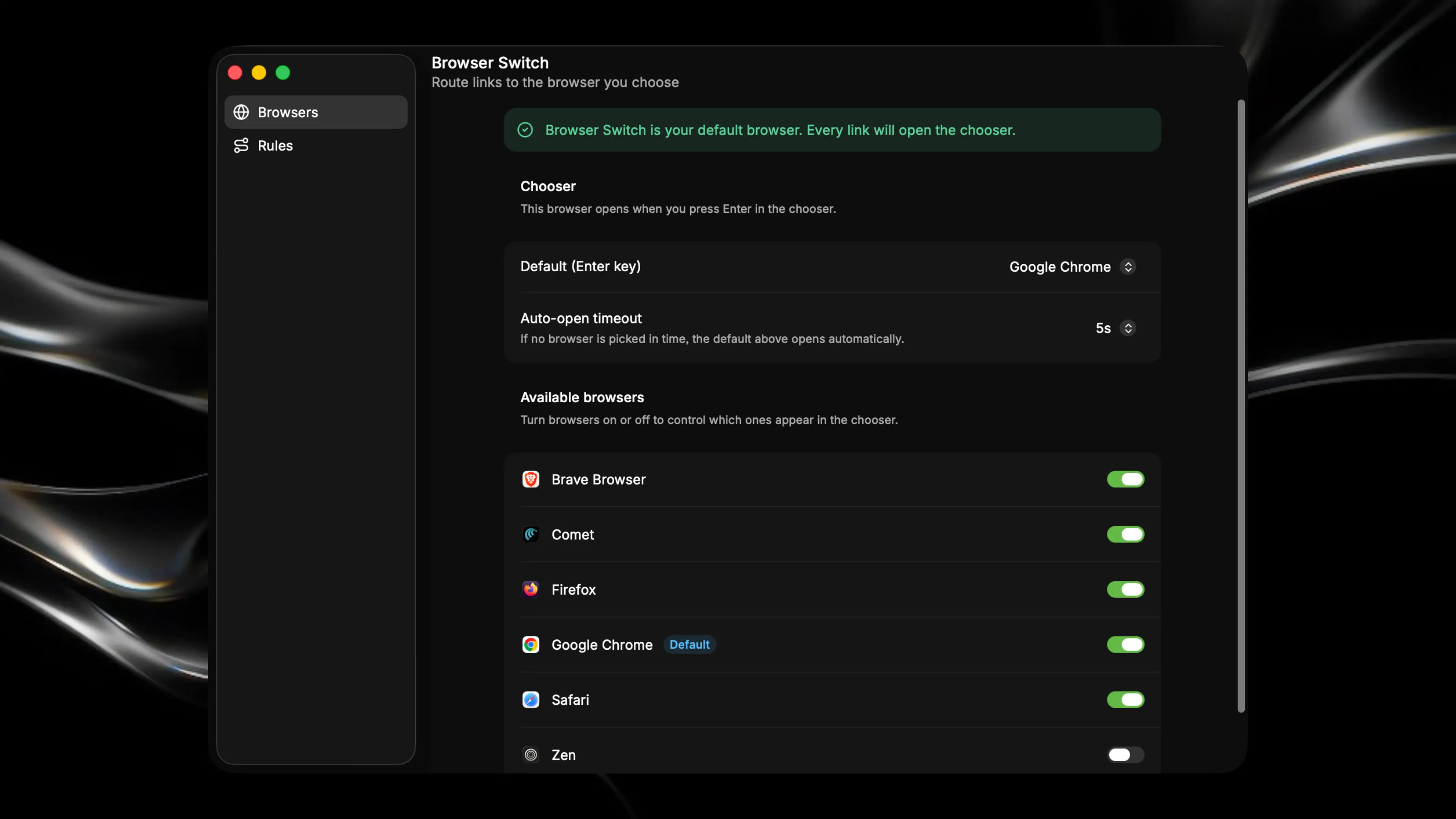
Task: Minimize the Browser Switch window
Action: [259, 72]
